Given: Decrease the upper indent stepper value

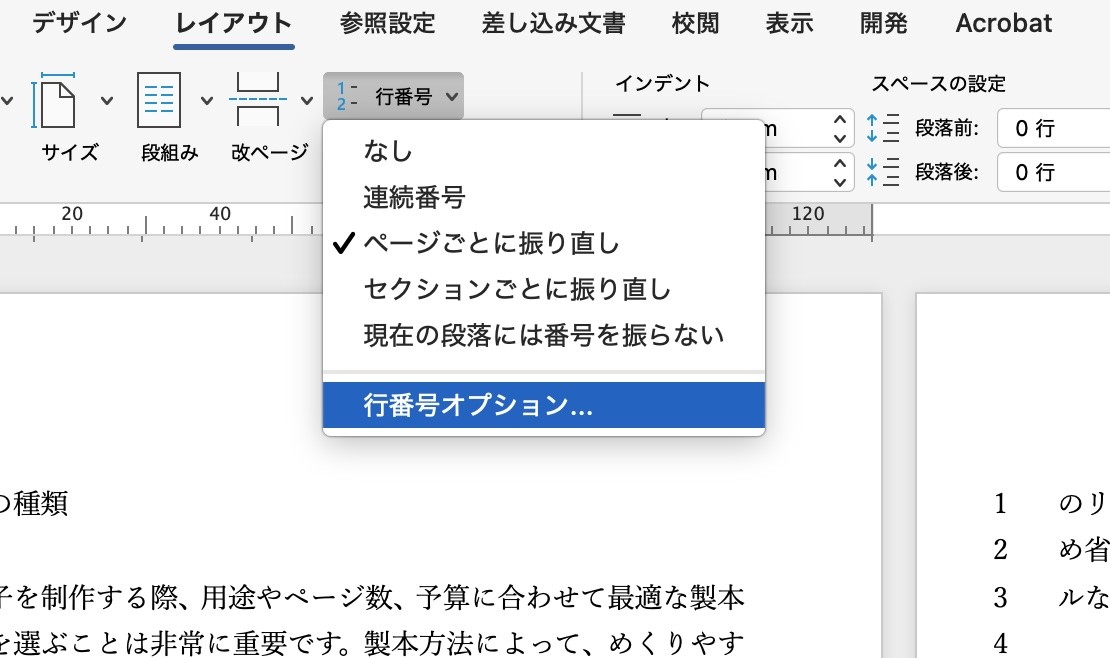Looking at the screenshot, I should pyautogui.click(x=840, y=138).
